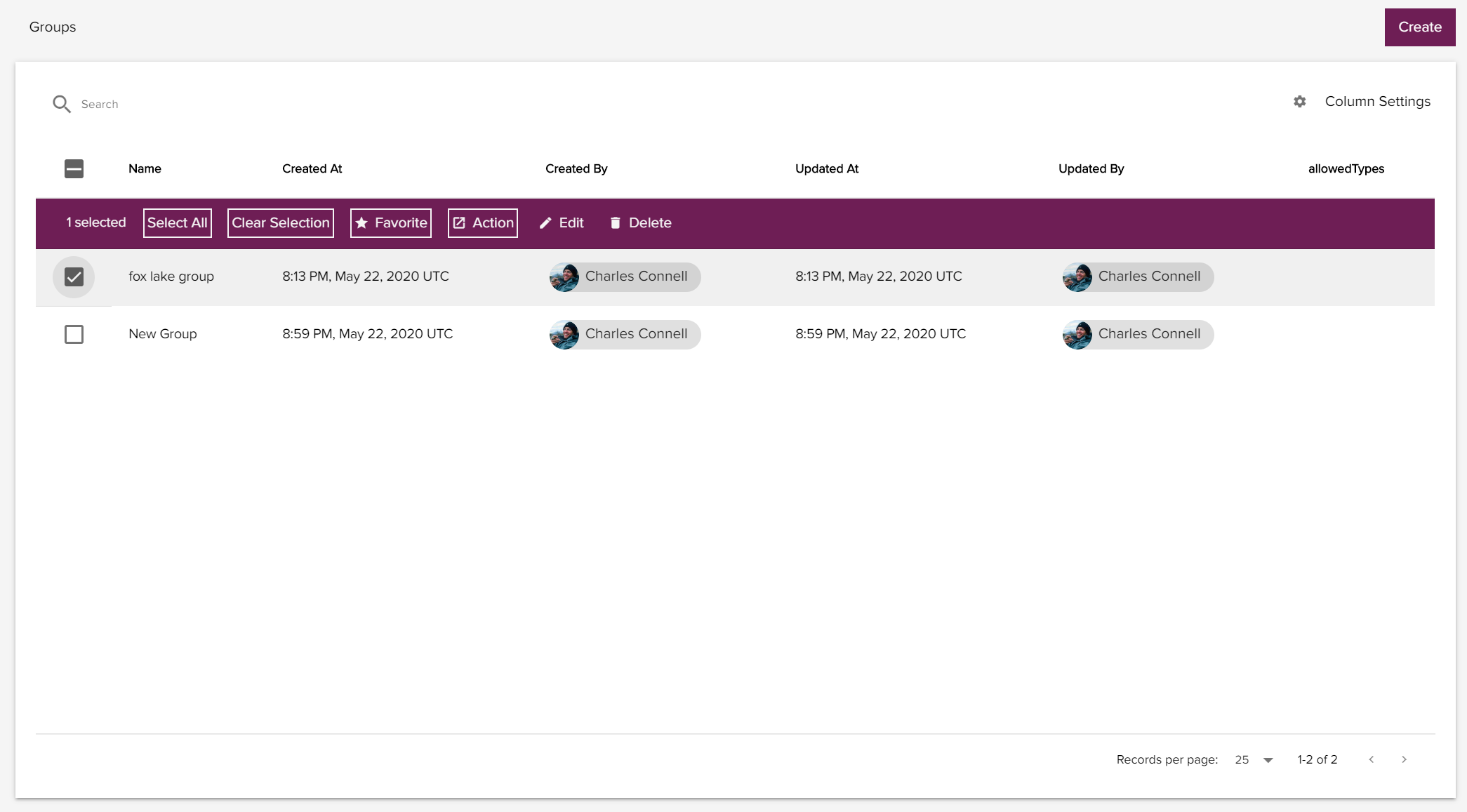The height and width of the screenshot is (812, 1467).
Task: Click the Delete trash icon
Action: pyautogui.click(x=615, y=222)
